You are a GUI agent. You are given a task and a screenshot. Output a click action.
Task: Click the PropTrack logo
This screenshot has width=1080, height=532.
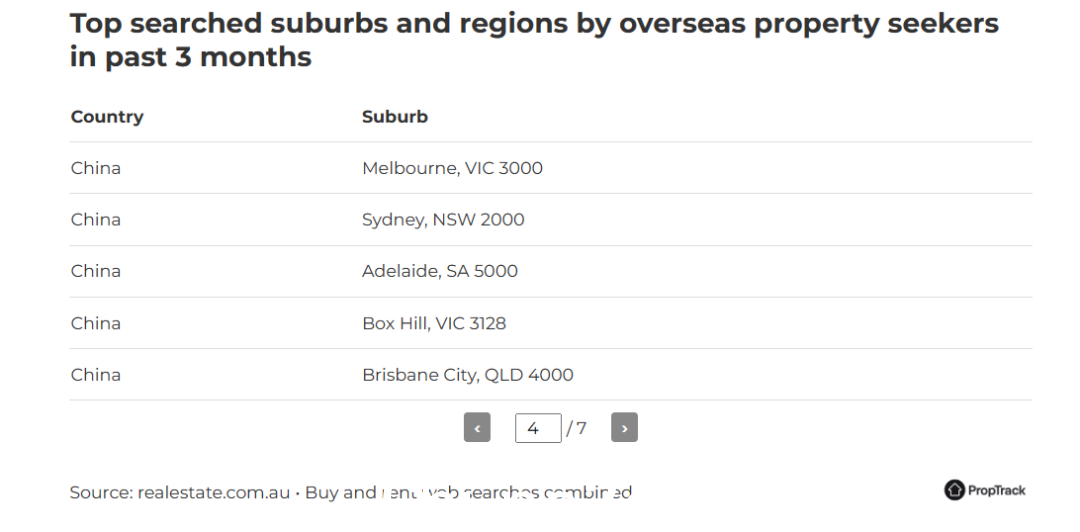984,490
